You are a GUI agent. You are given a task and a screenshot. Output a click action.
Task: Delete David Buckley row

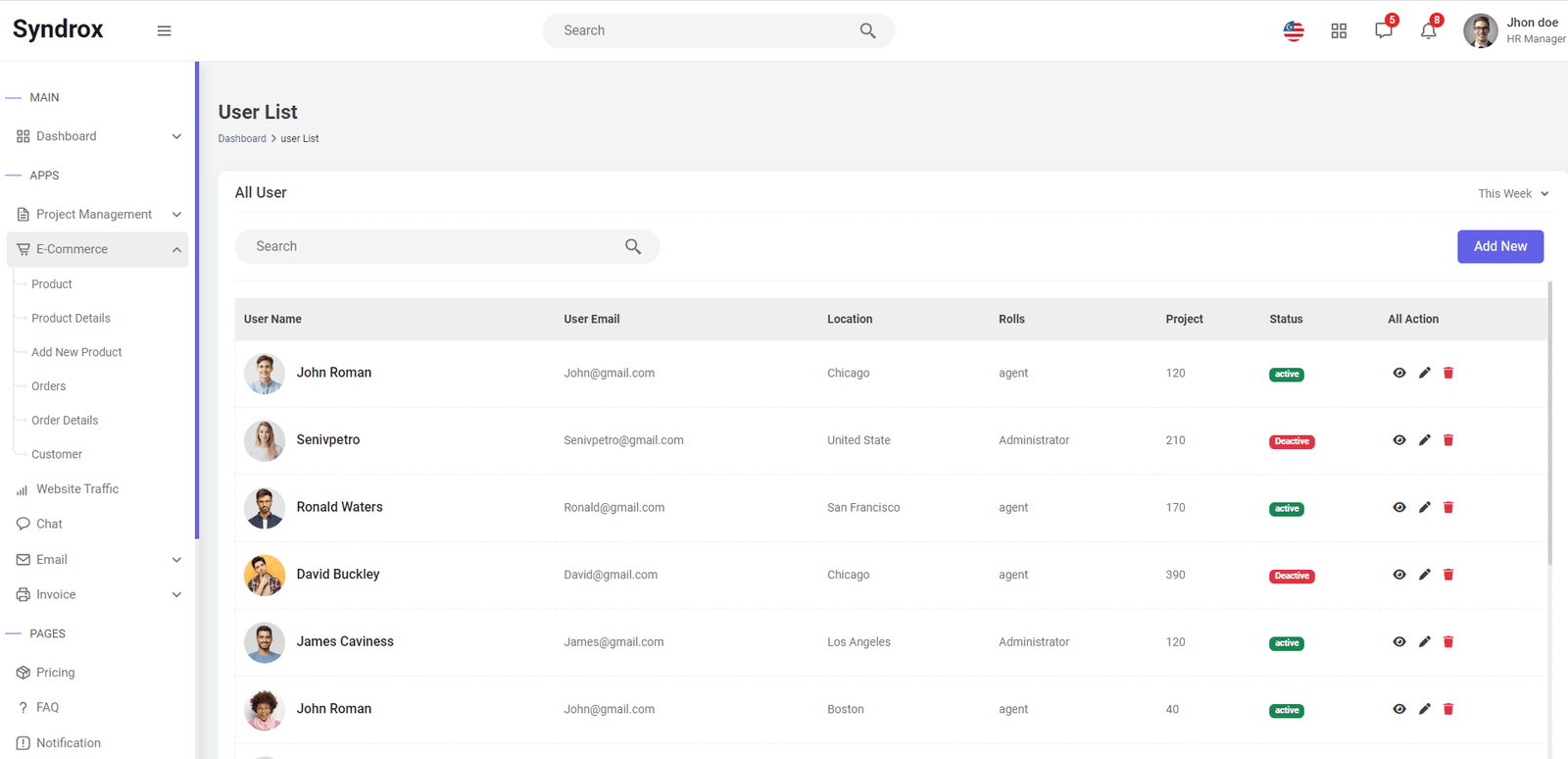tap(1448, 575)
